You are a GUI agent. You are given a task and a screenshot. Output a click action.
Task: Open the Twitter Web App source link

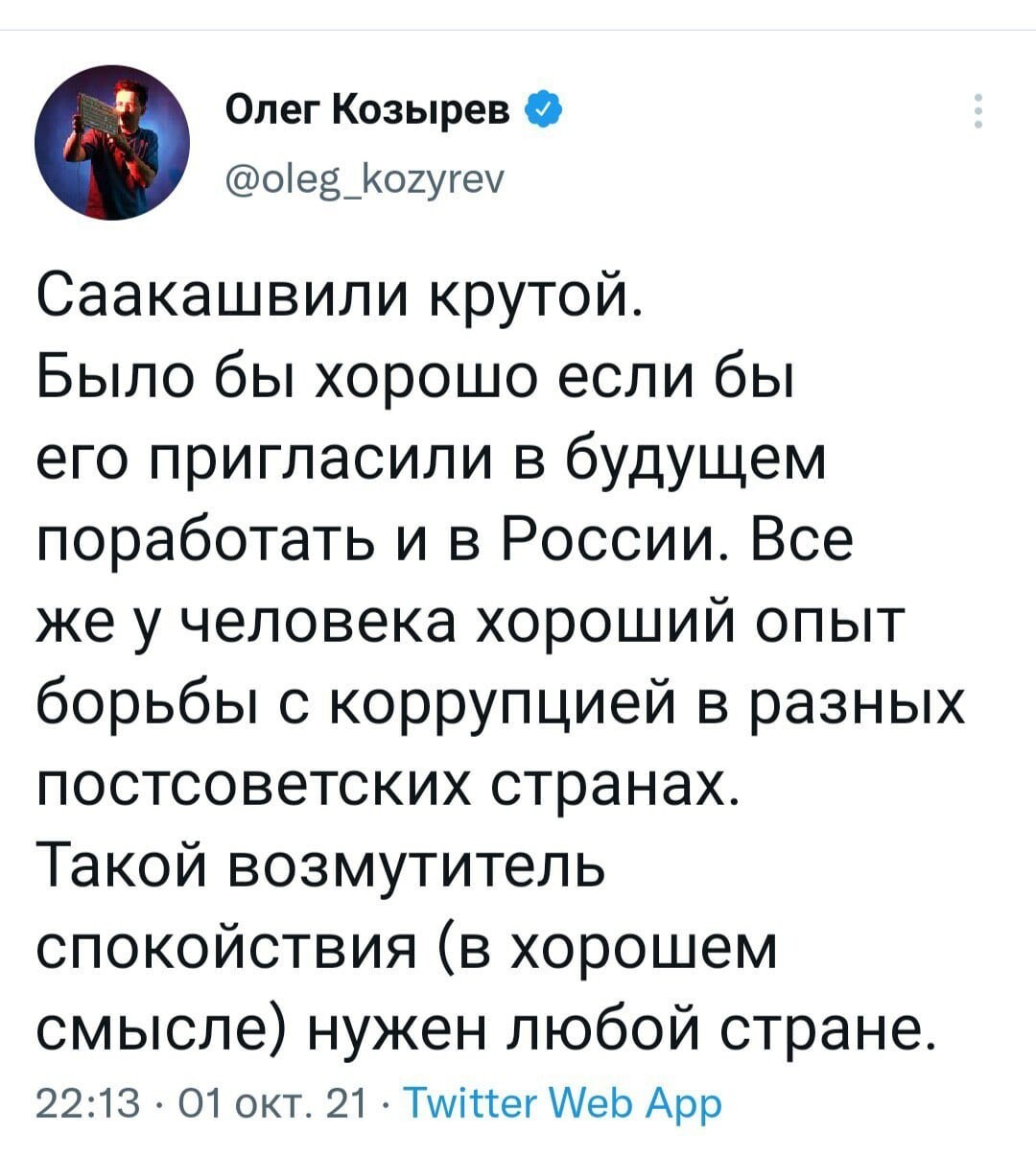tap(562, 1103)
